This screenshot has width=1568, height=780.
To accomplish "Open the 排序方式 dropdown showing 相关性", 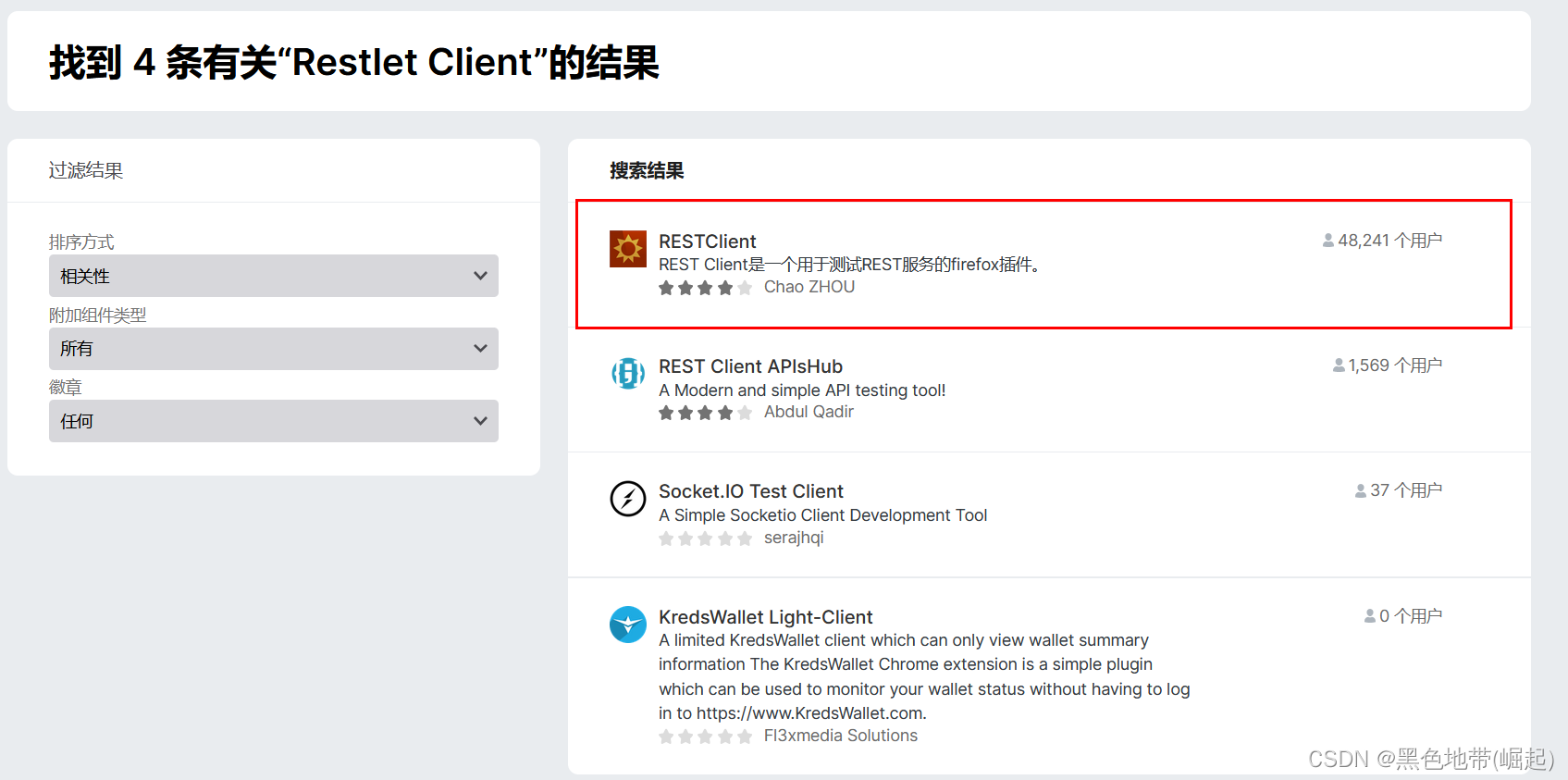I will click(x=274, y=276).
